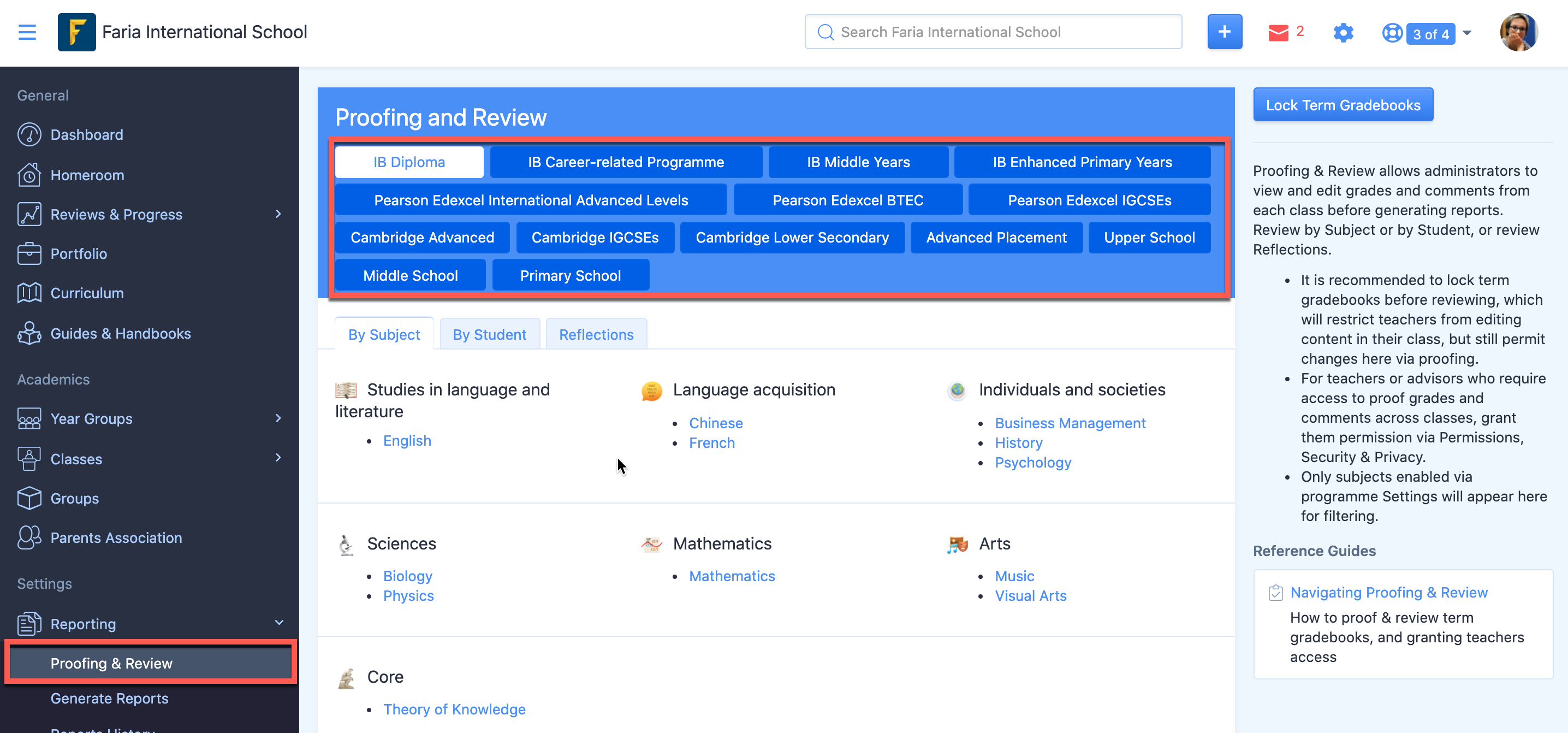
Task: Click the Faria school logo icon
Action: click(x=76, y=32)
